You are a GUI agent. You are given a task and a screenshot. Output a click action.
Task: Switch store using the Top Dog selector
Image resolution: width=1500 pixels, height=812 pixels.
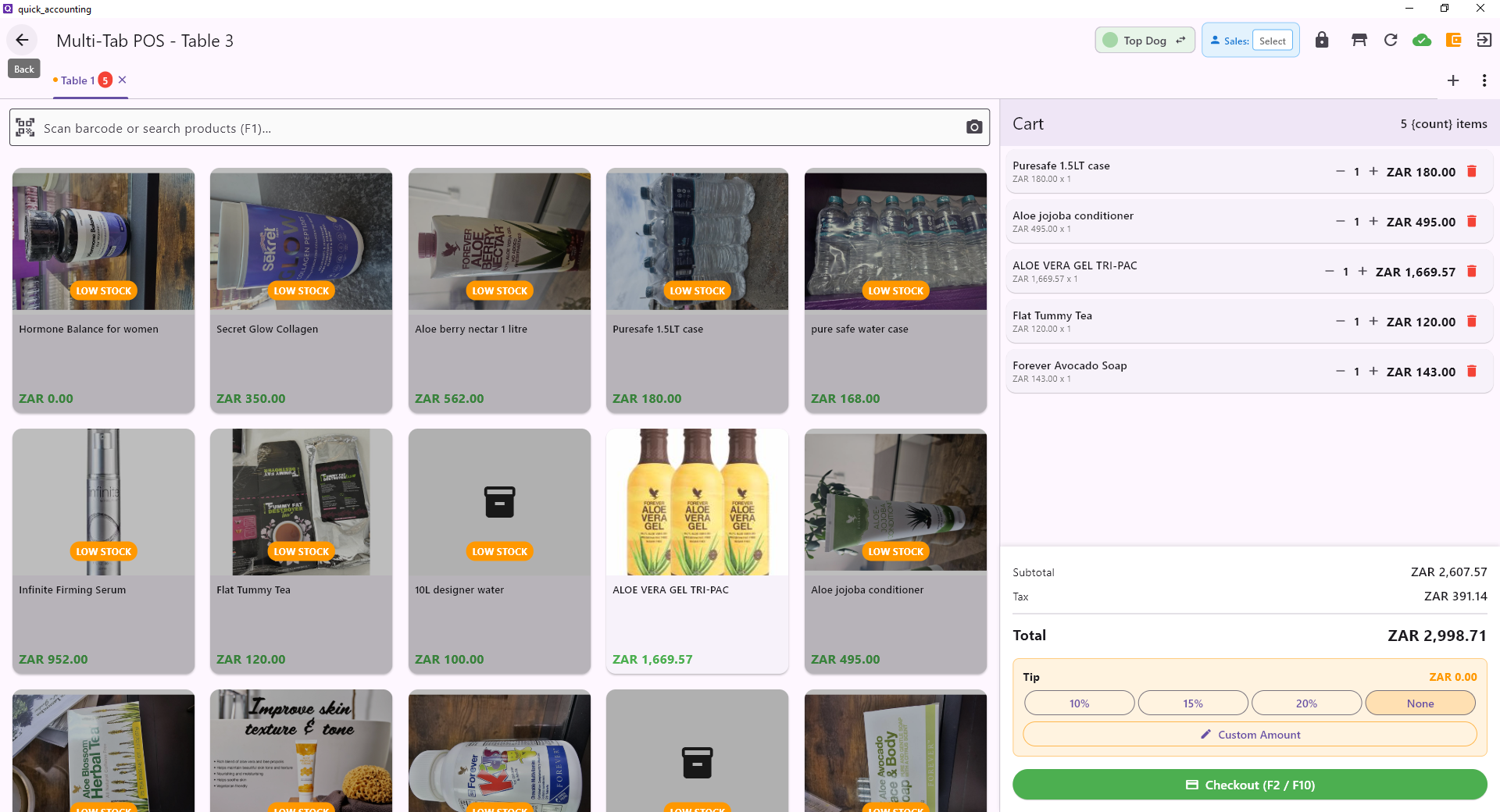tap(1145, 40)
